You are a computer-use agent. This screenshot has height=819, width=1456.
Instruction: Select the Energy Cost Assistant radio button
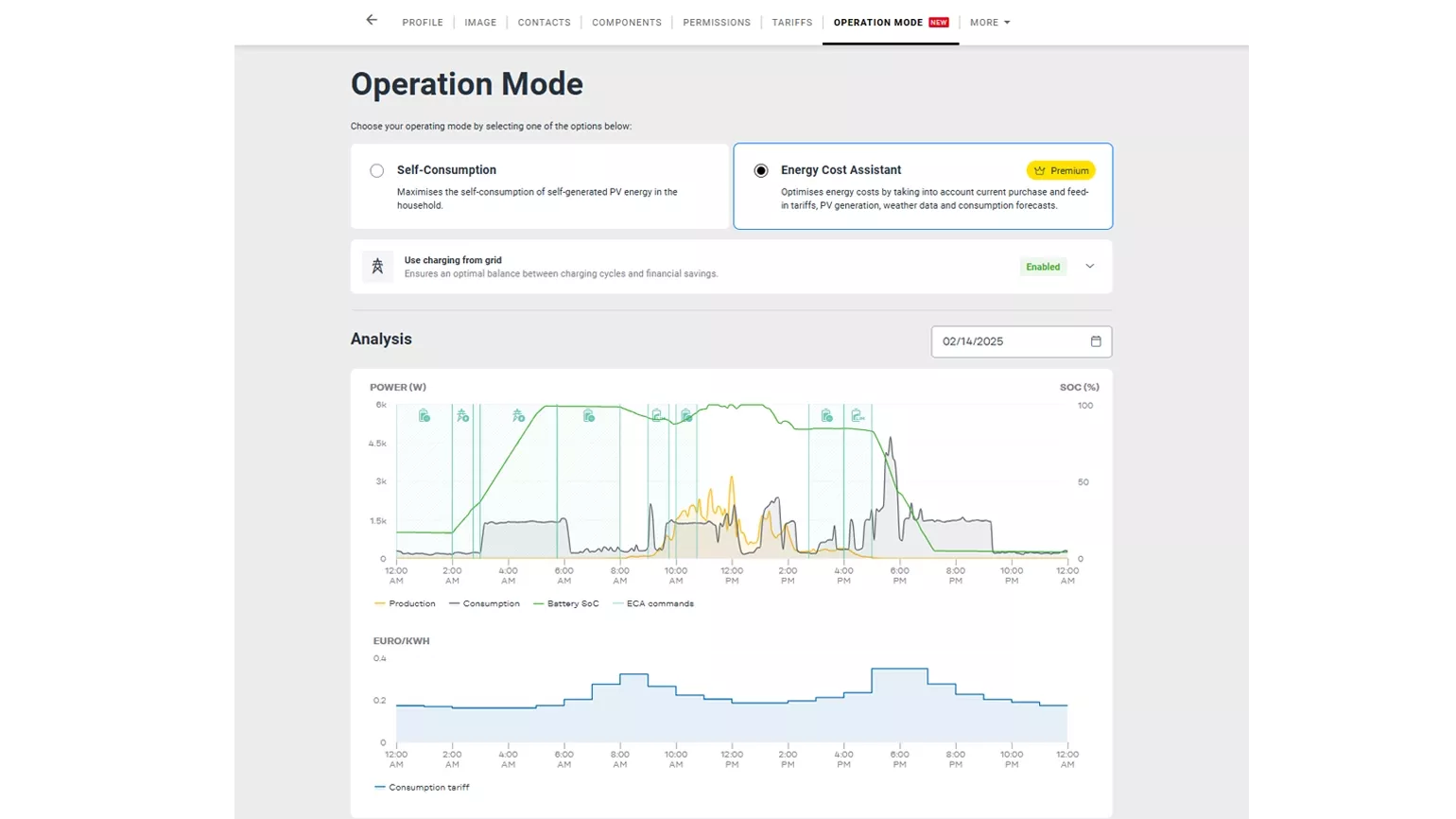click(x=761, y=171)
